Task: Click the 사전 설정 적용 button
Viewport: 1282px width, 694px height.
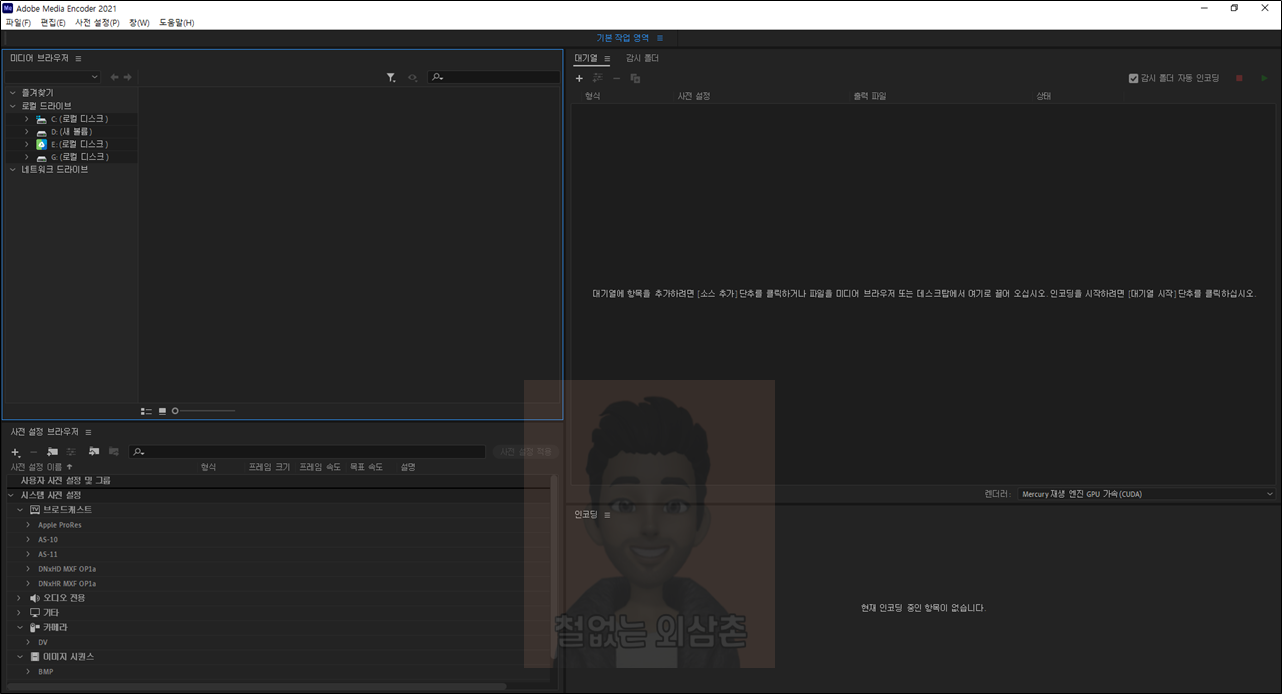Action: pos(525,452)
